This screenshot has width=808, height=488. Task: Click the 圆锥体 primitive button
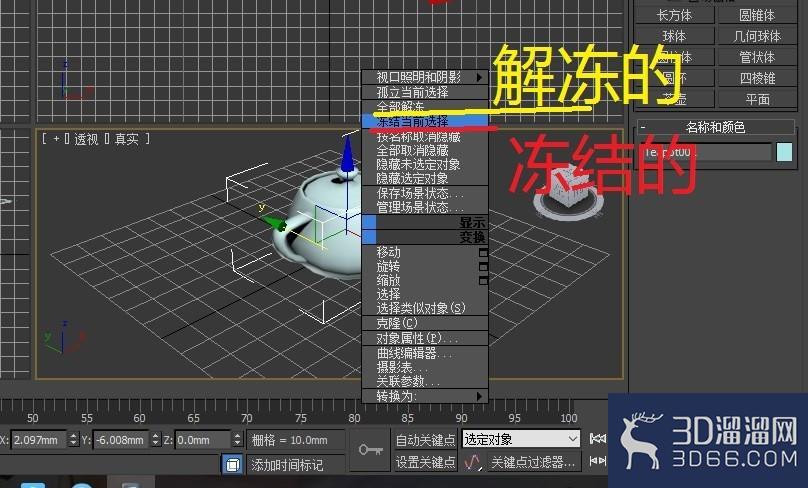(757, 15)
